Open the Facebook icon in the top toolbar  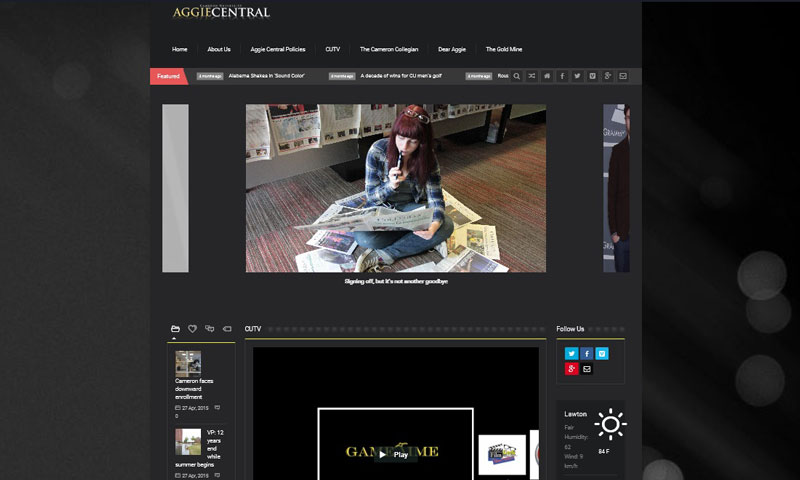click(562, 76)
